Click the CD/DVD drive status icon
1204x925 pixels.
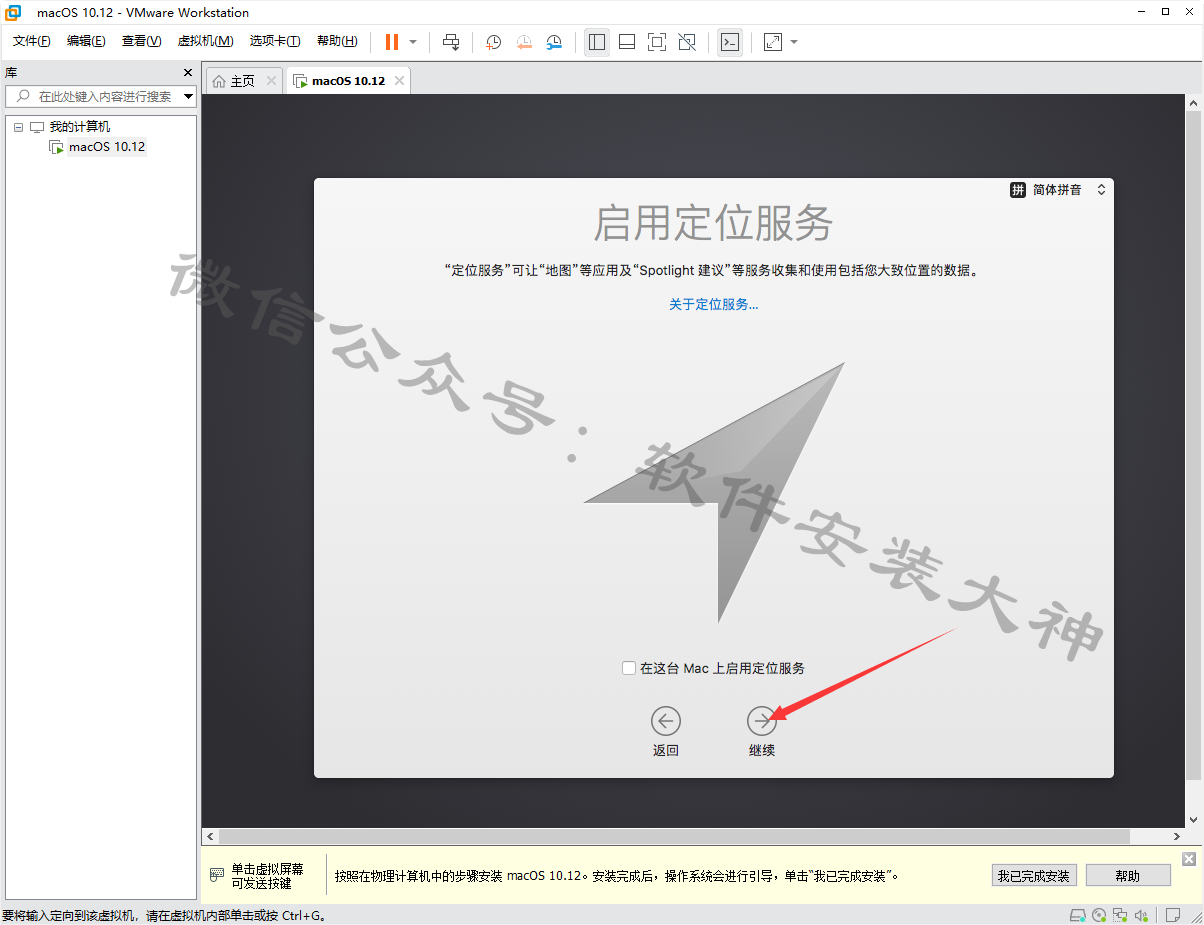pyautogui.click(x=1099, y=915)
